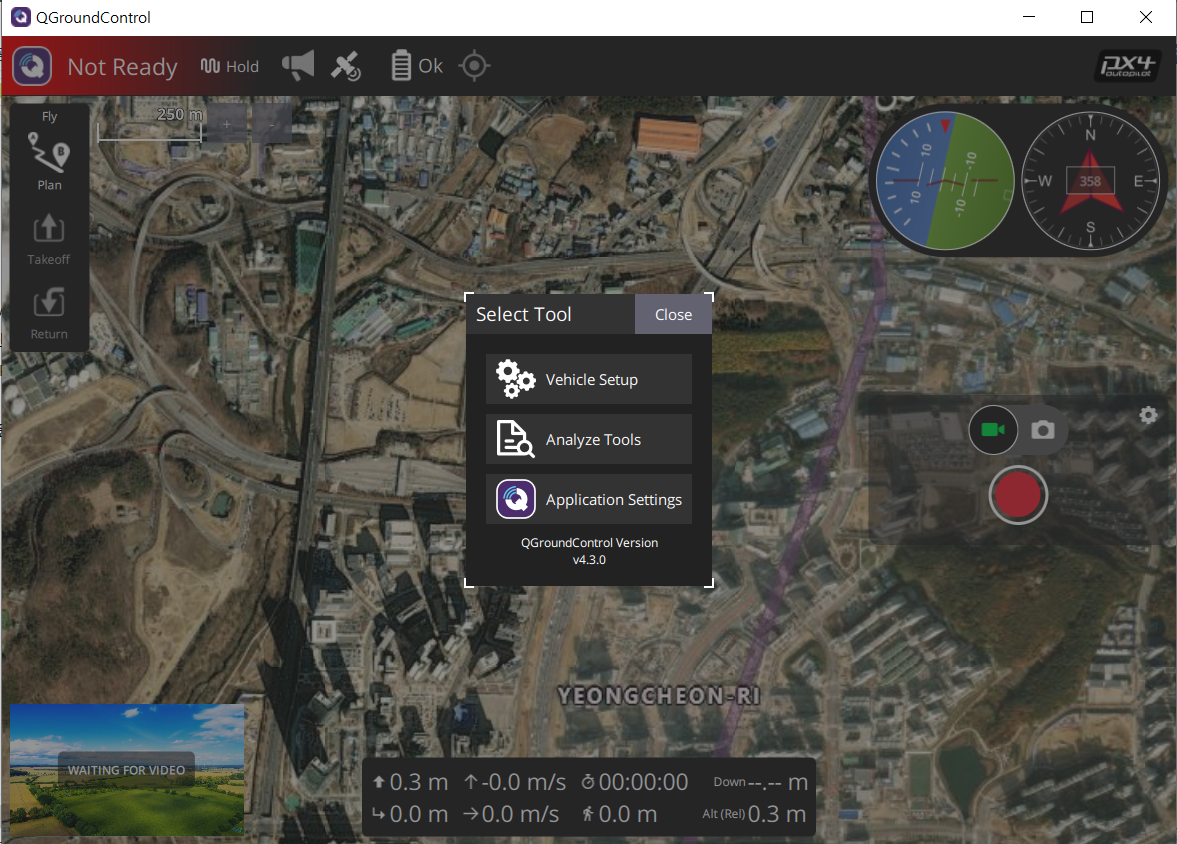Close the Select Tool dialog
Image resolution: width=1177 pixels, height=844 pixels.
pyautogui.click(x=673, y=314)
